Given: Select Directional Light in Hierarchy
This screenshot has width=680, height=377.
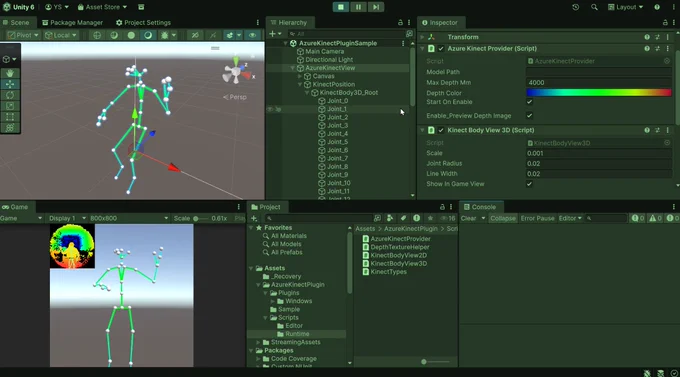Looking at the screenshot, I should click(x=329, y=60).
